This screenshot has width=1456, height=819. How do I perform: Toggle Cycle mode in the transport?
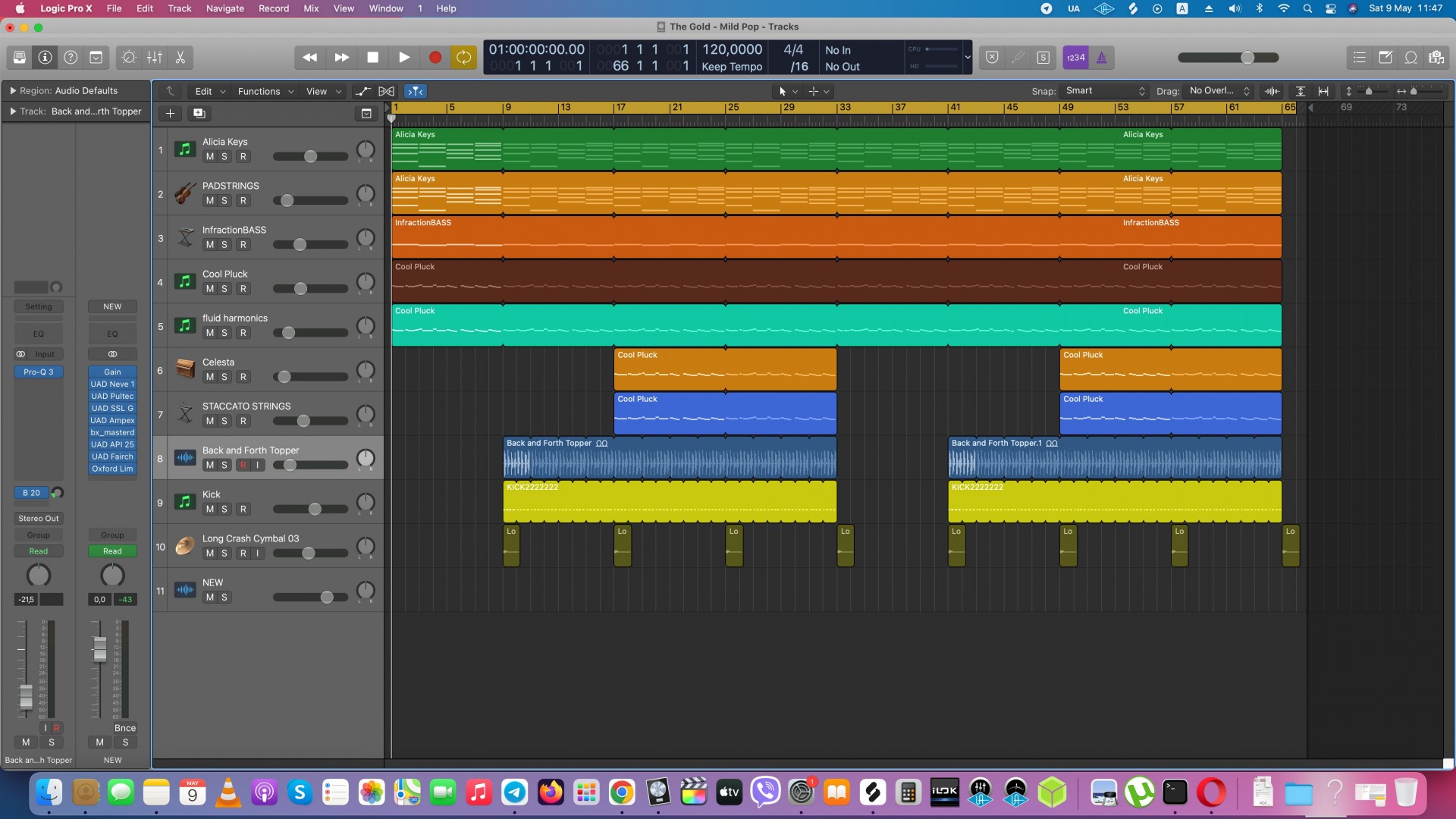tap(463, 58)
